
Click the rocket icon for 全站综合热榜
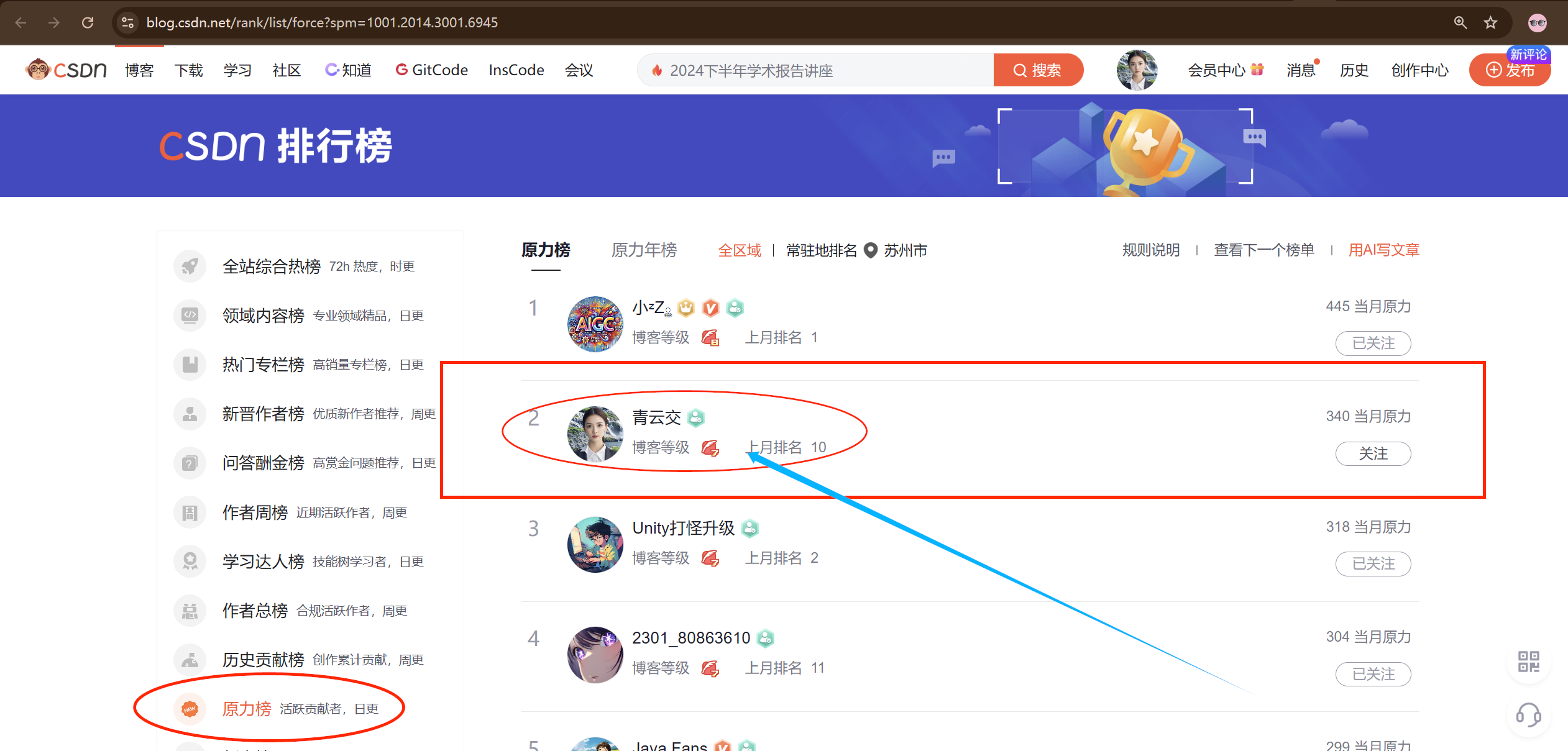pos(190,266)
